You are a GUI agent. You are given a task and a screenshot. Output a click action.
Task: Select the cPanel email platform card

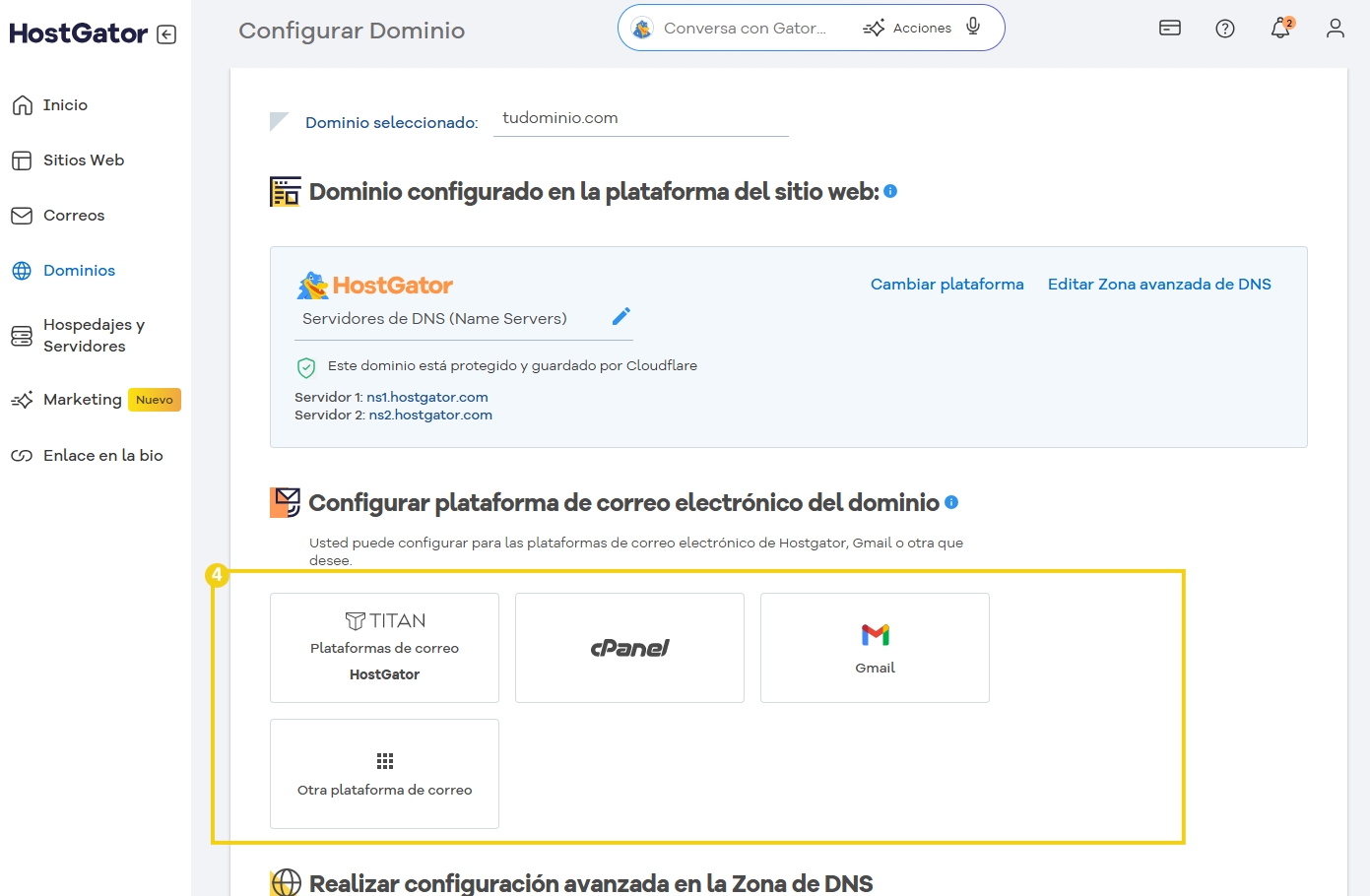(629, 647)
